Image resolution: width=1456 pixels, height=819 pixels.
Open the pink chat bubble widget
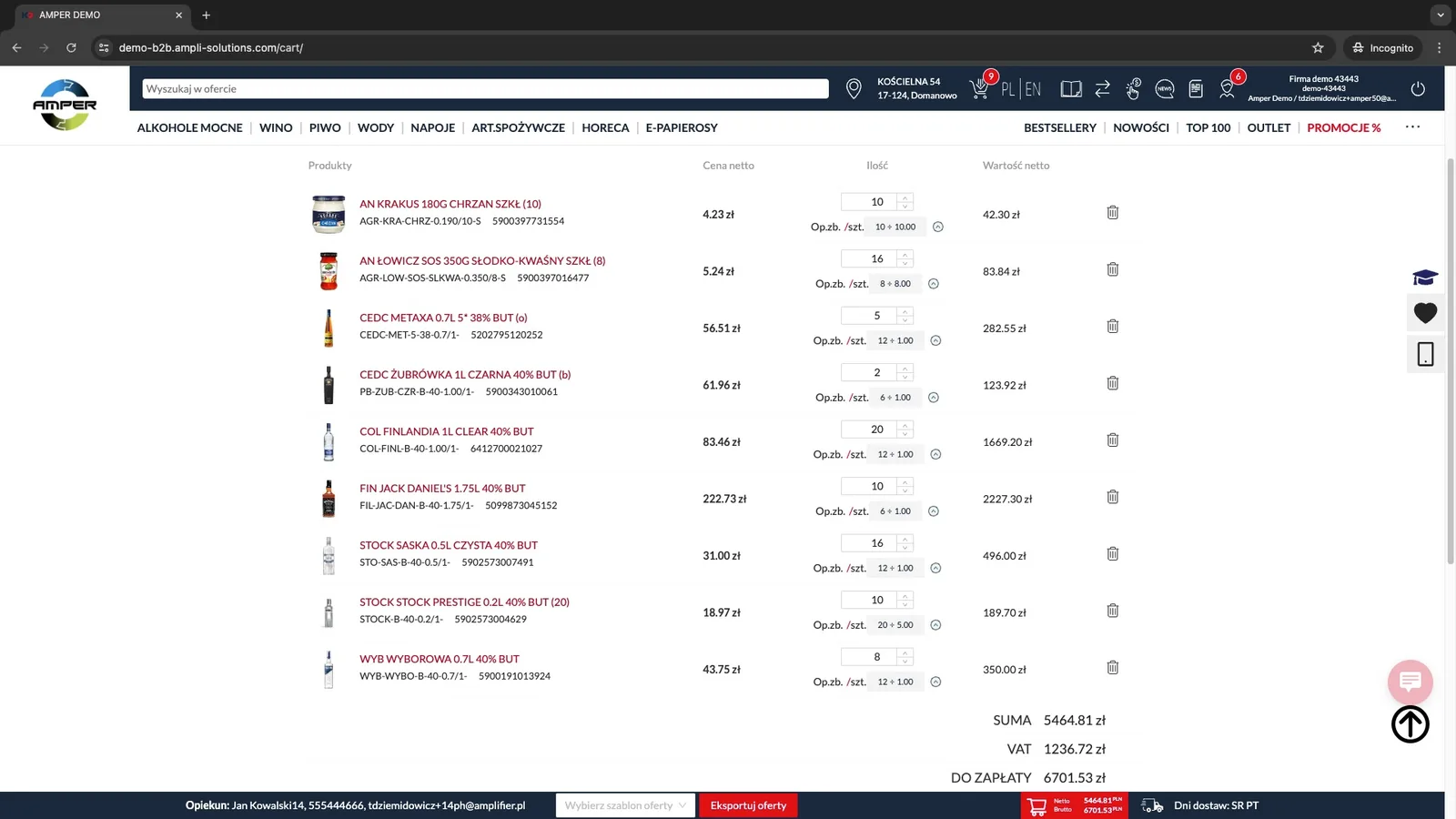(x=1410, y=682)
